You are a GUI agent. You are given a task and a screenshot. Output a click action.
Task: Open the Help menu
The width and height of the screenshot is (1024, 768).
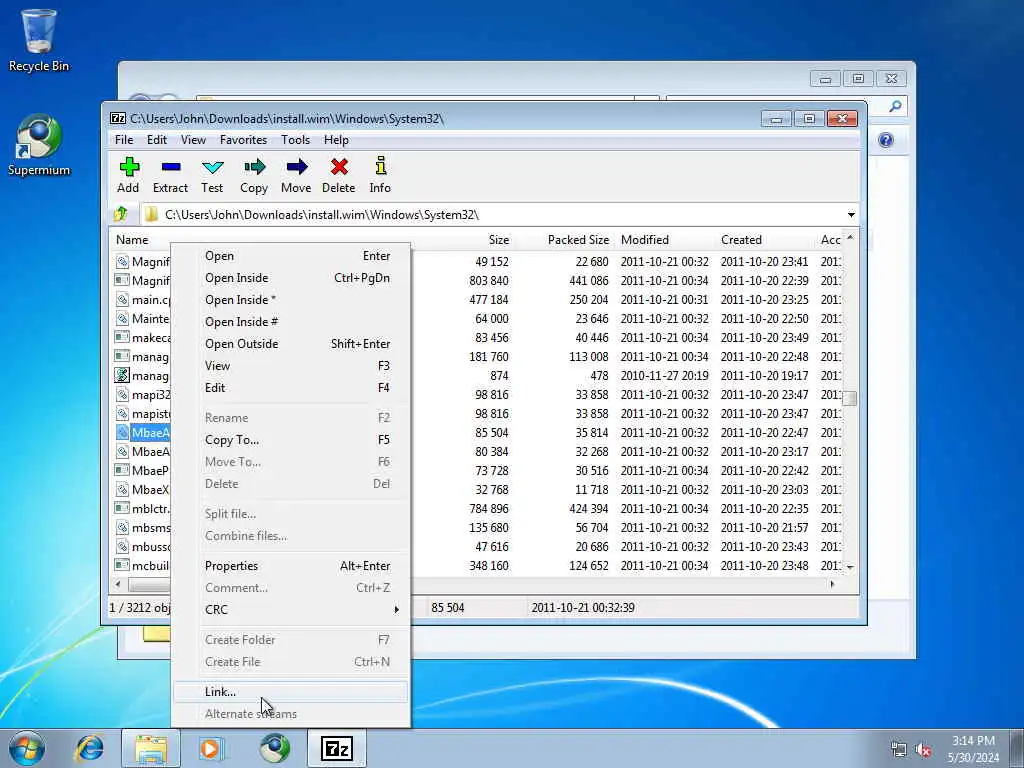336,140
